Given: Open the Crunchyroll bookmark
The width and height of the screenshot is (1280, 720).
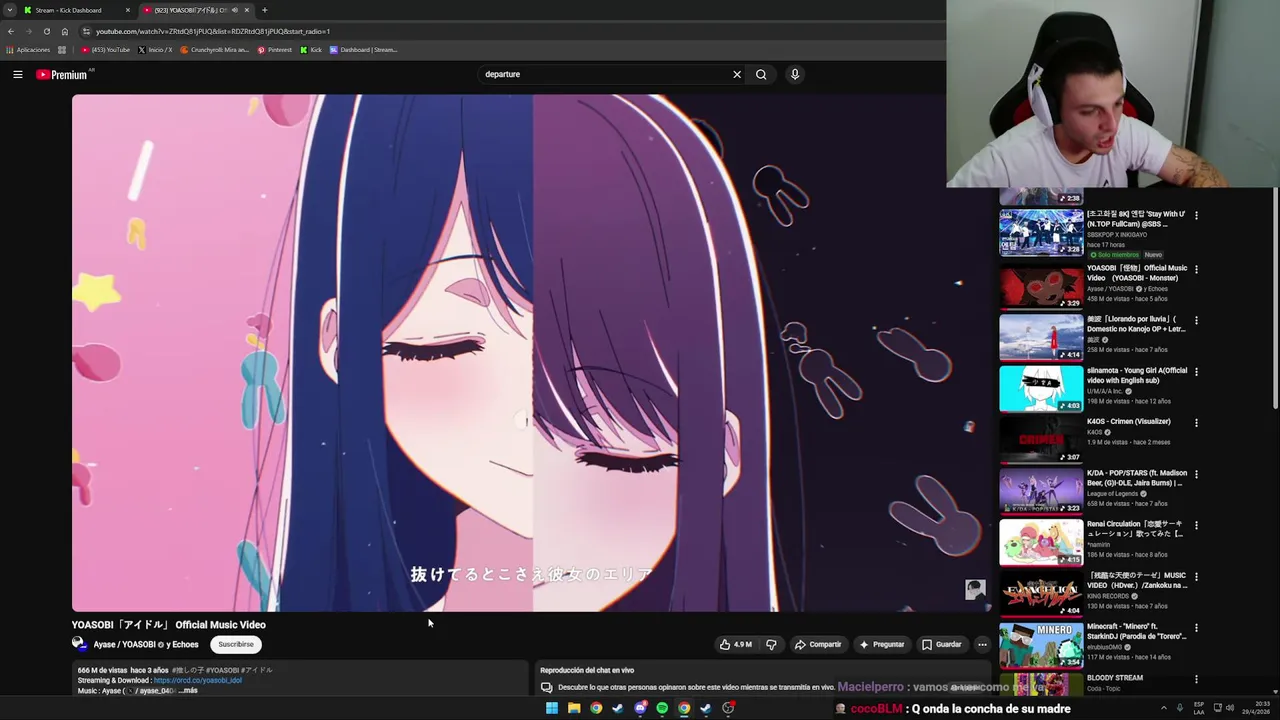Looking at the screenshot, I should click(x=215, y=50).
